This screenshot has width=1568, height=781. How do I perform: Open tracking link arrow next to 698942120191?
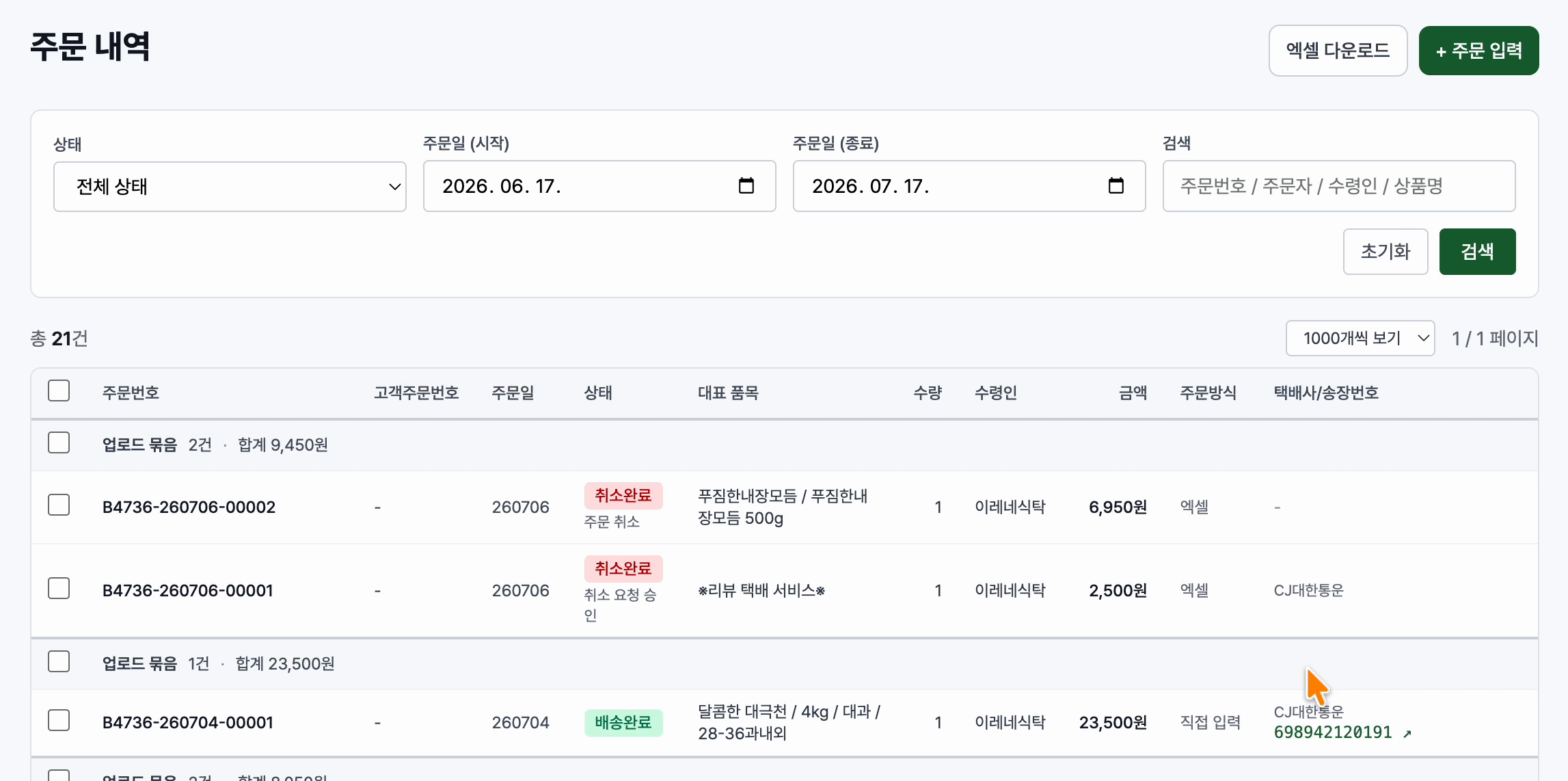click(x=1407, y=733)
